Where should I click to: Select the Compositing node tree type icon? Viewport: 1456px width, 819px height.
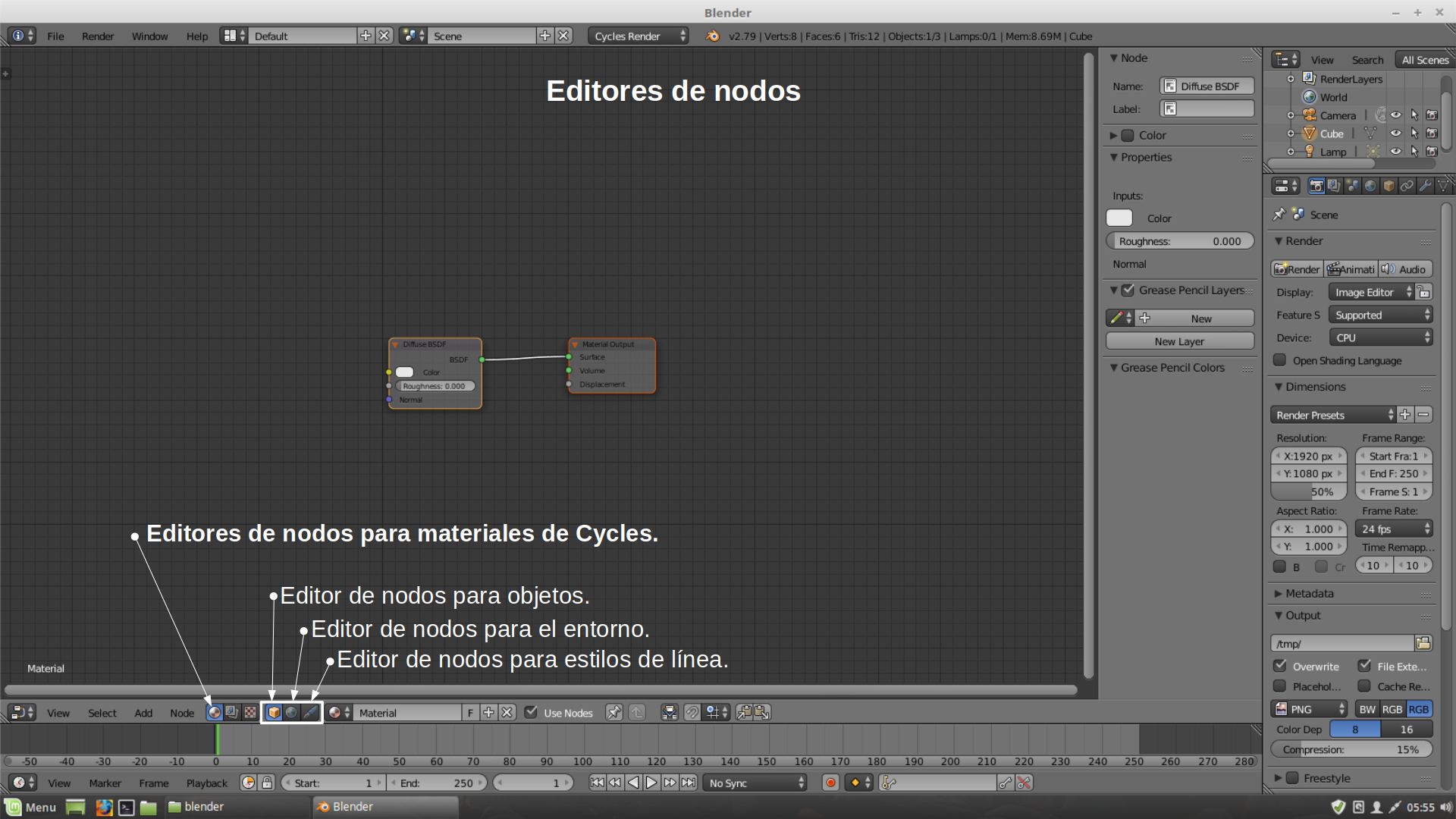pos(232,712)
